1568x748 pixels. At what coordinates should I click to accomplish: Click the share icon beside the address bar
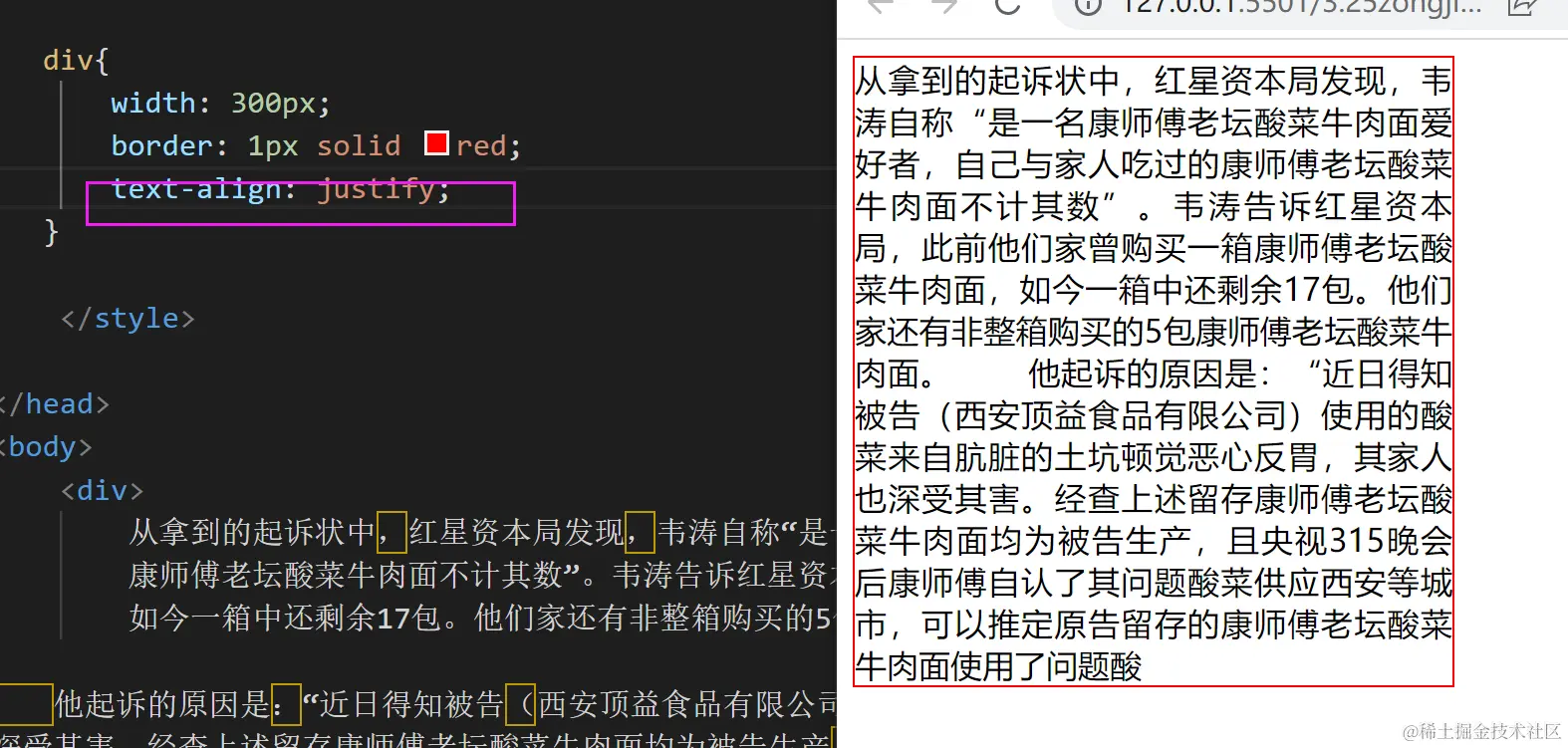pyautogui.click(x=1521, y=6)
